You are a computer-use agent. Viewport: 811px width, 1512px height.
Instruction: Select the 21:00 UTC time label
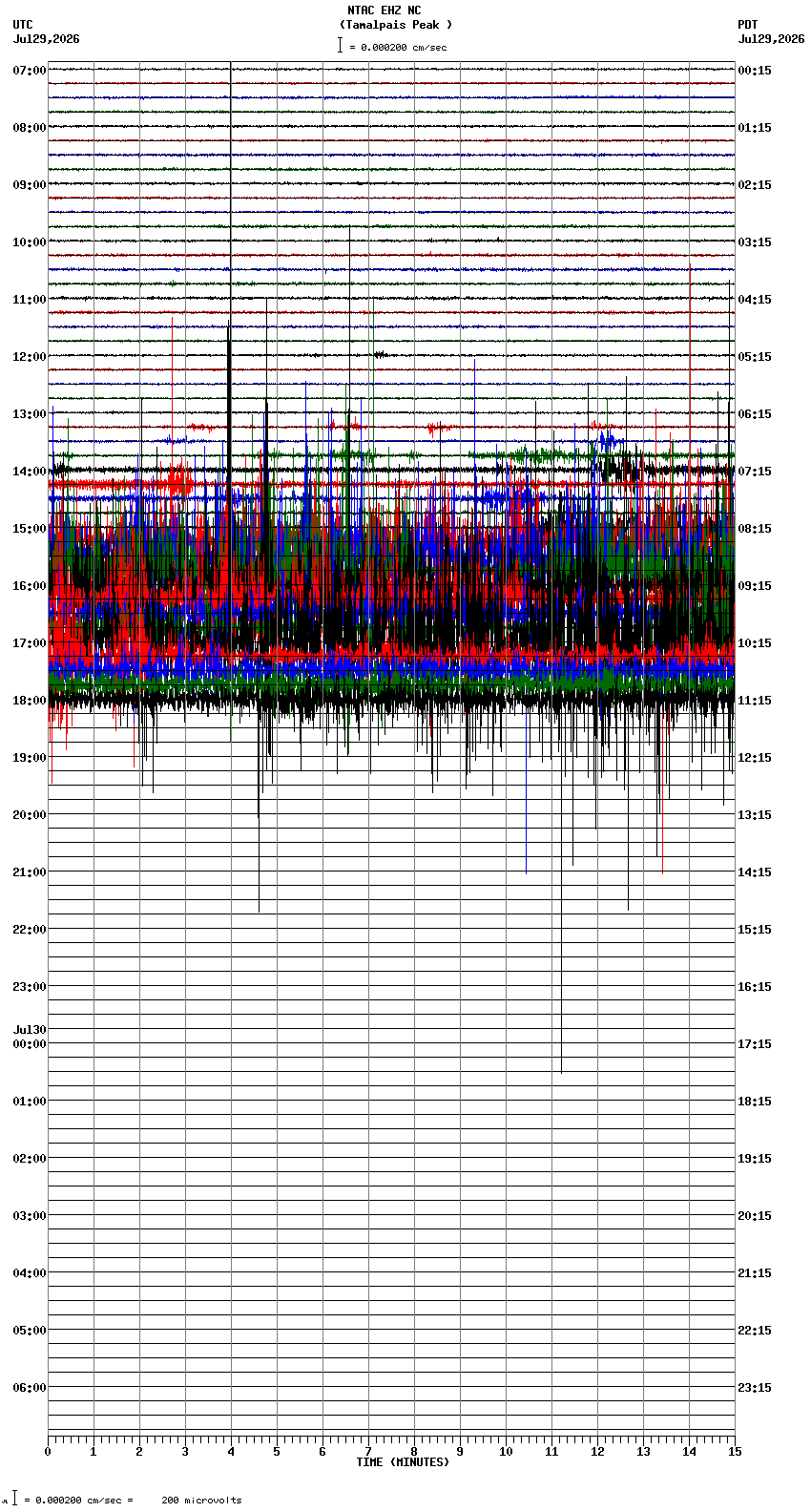pyautogui.click(x=30, y=872)
